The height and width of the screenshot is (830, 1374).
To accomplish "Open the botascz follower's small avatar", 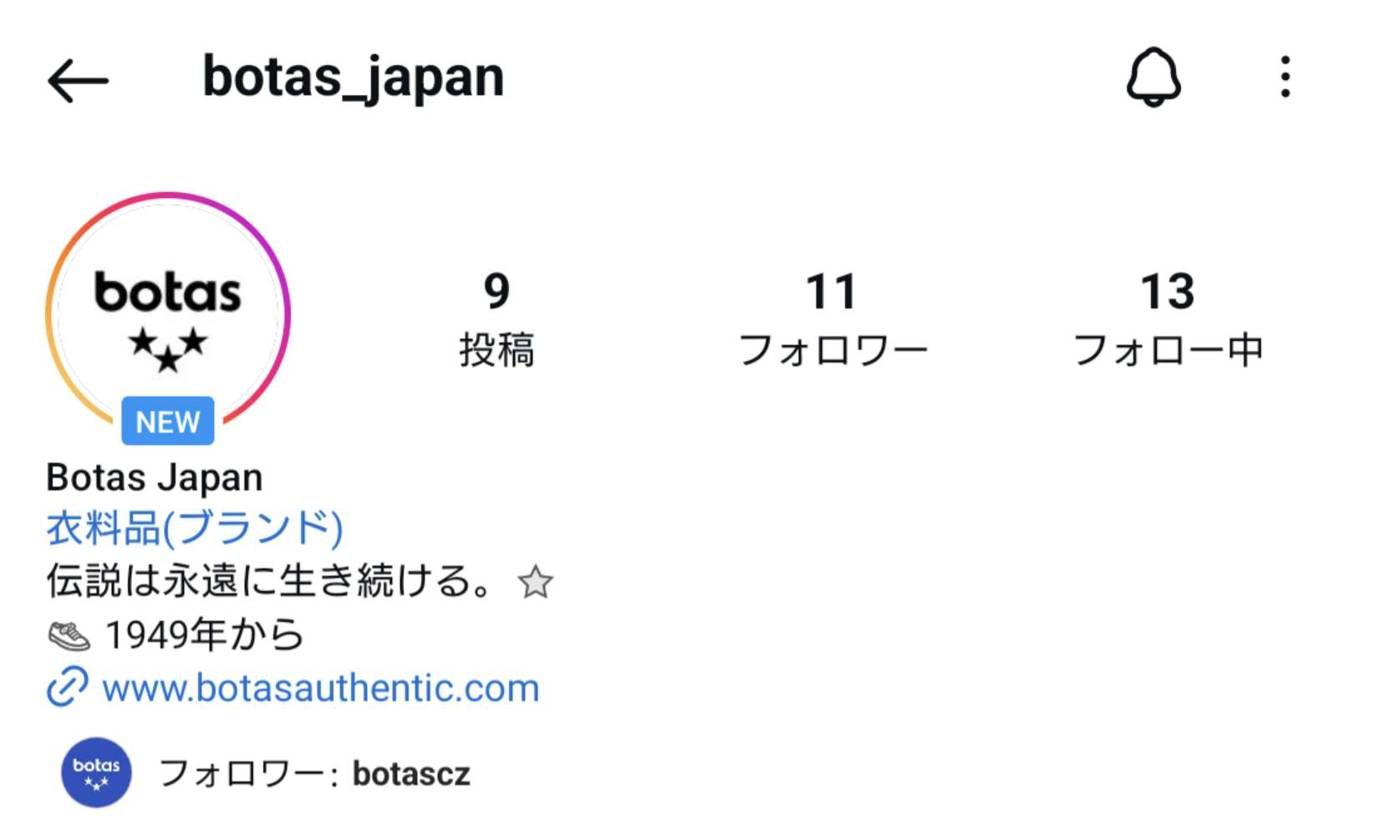I will tap(96, 770).
